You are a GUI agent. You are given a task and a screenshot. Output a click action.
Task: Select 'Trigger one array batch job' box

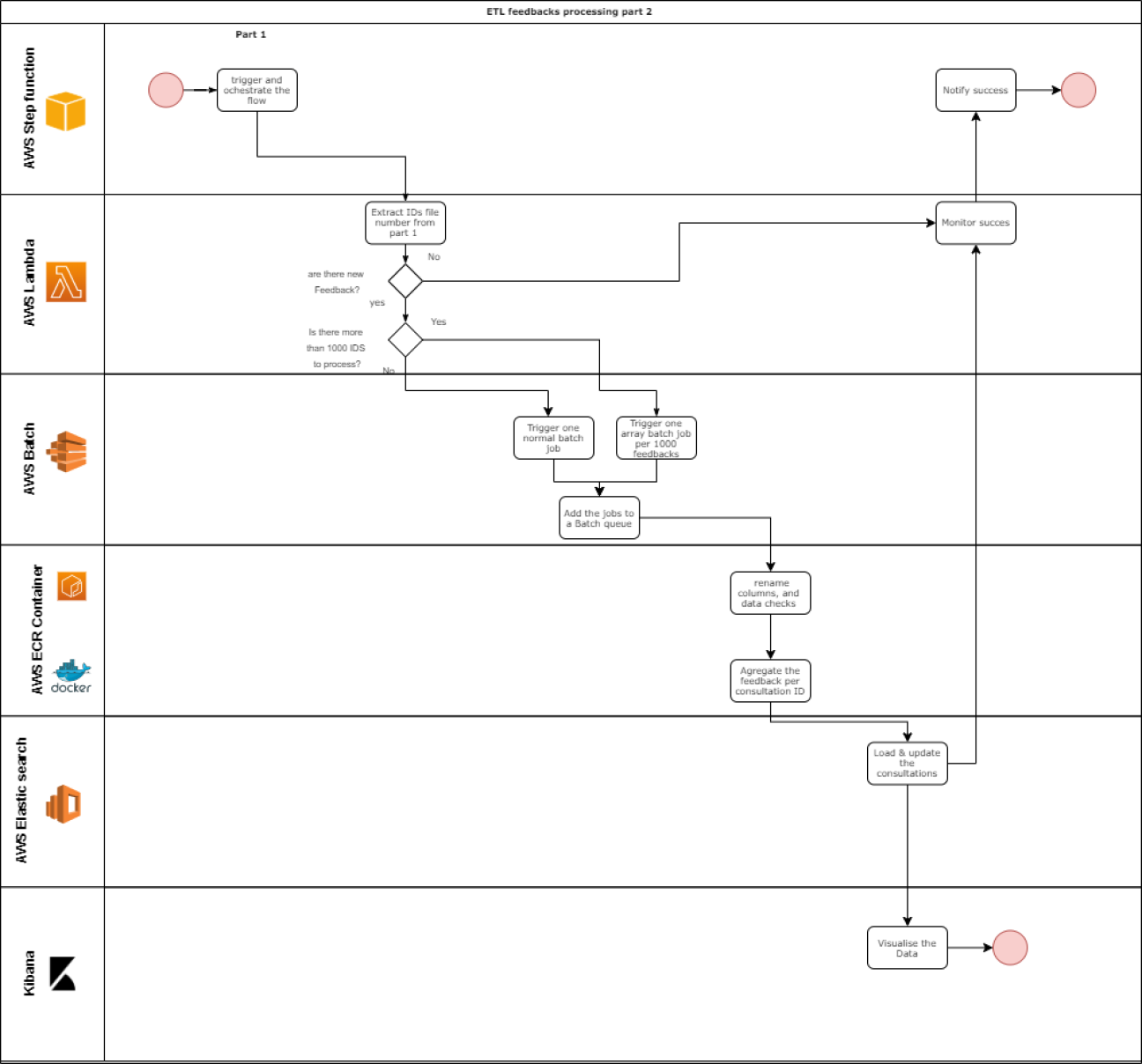[656, 438]
